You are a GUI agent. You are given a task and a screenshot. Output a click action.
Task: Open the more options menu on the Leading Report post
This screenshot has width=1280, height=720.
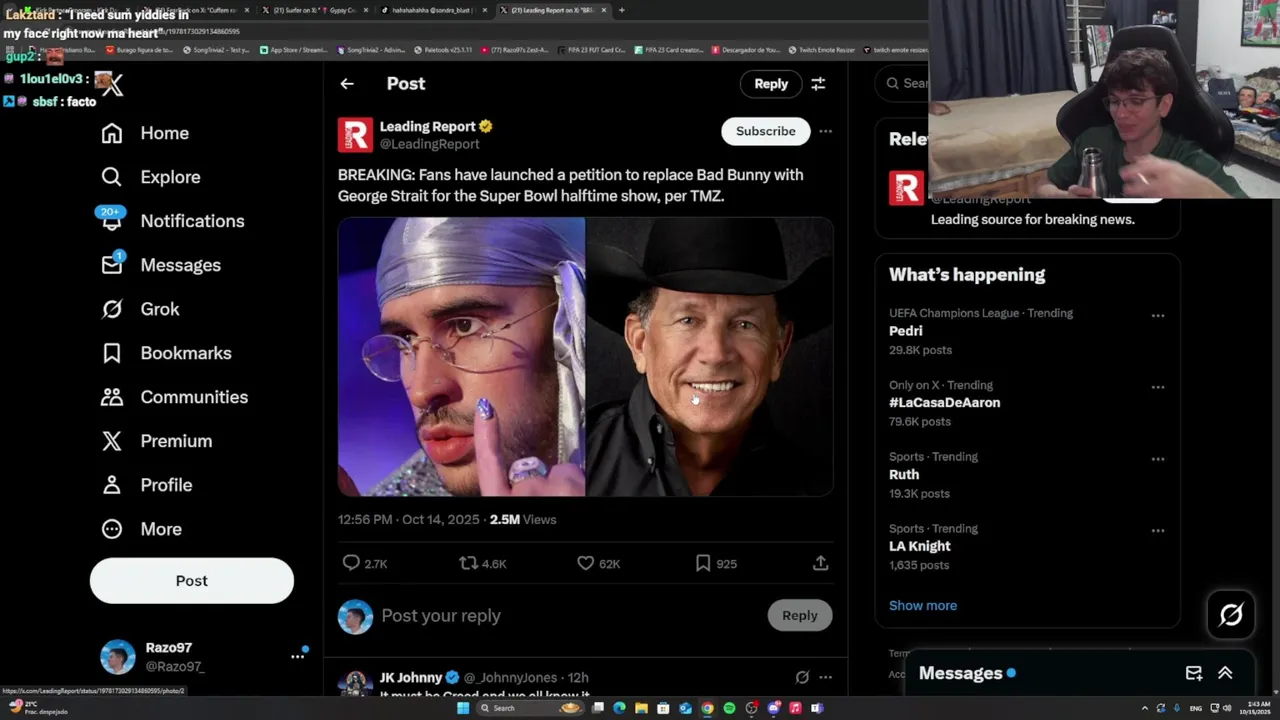(825, 131)
